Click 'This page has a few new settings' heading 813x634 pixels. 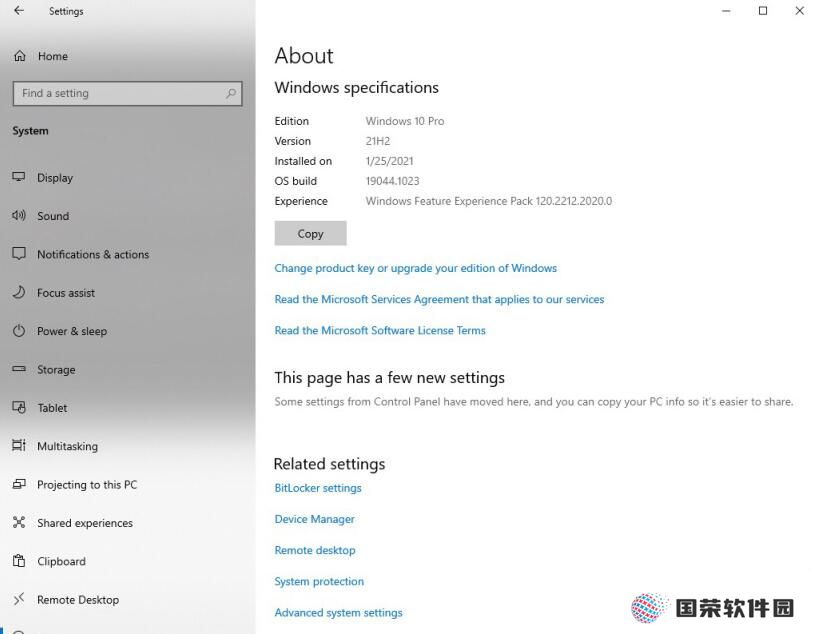point(389,378)
